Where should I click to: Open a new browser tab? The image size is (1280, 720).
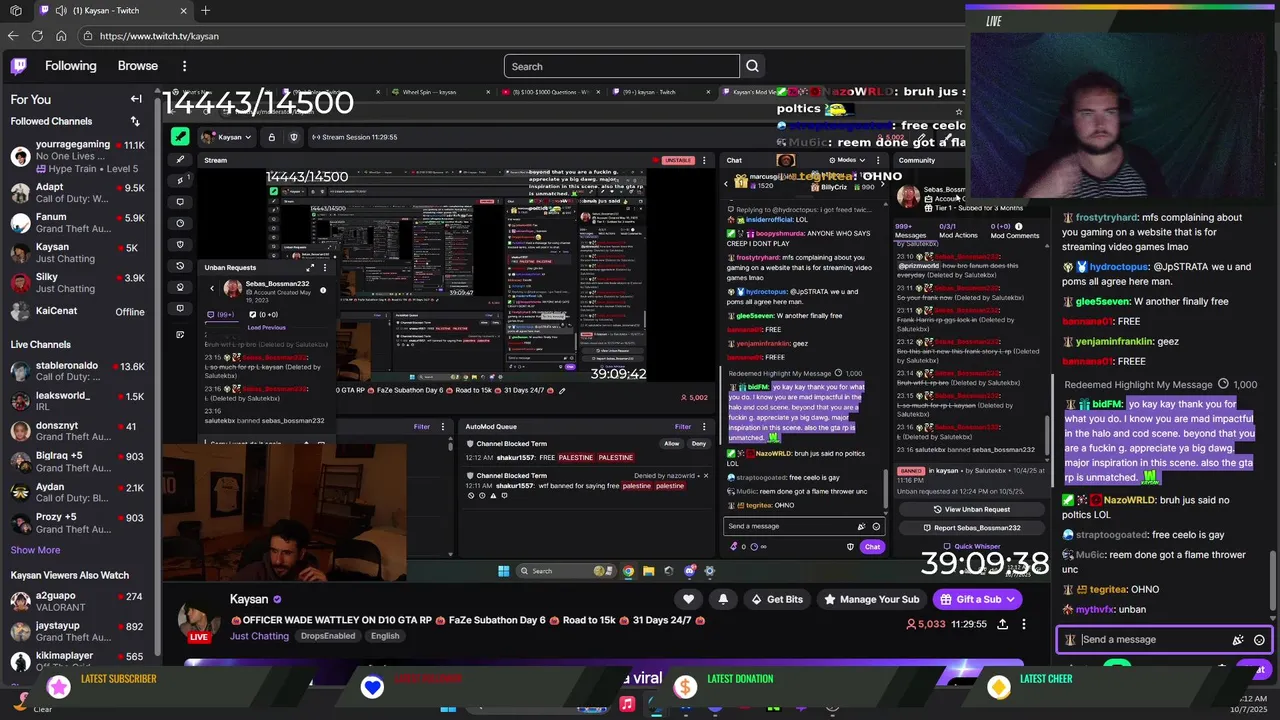click(x=205, y=10)
